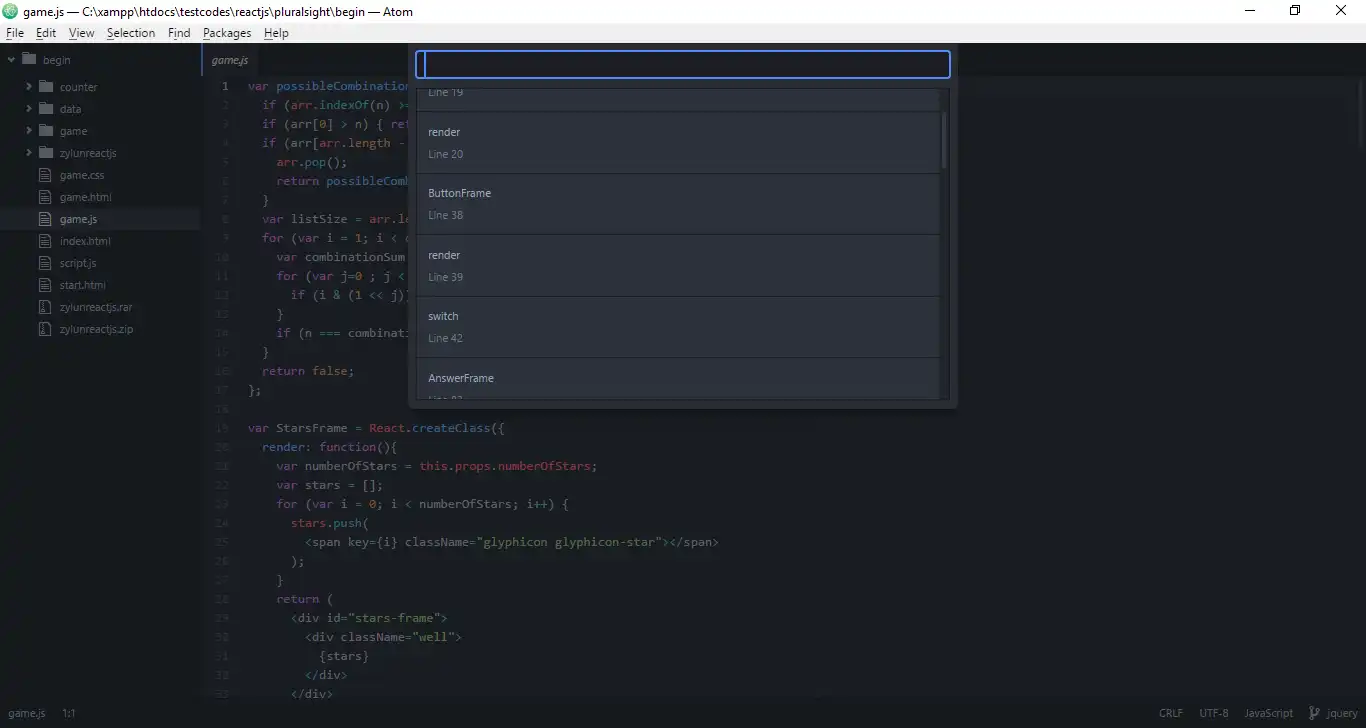Click the game.css file icon

[46, 174]
